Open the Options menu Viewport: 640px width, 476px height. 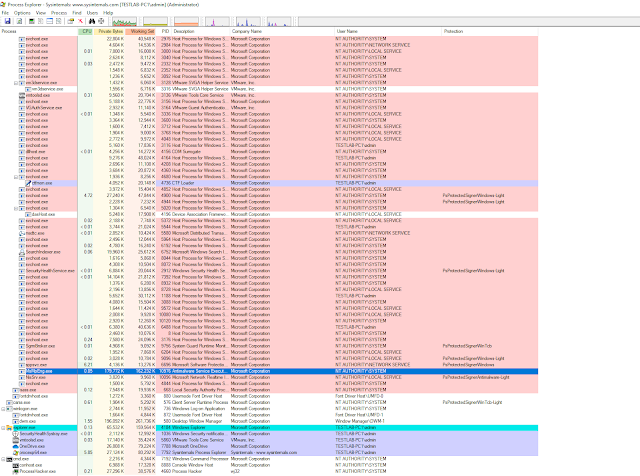point(22,13)
